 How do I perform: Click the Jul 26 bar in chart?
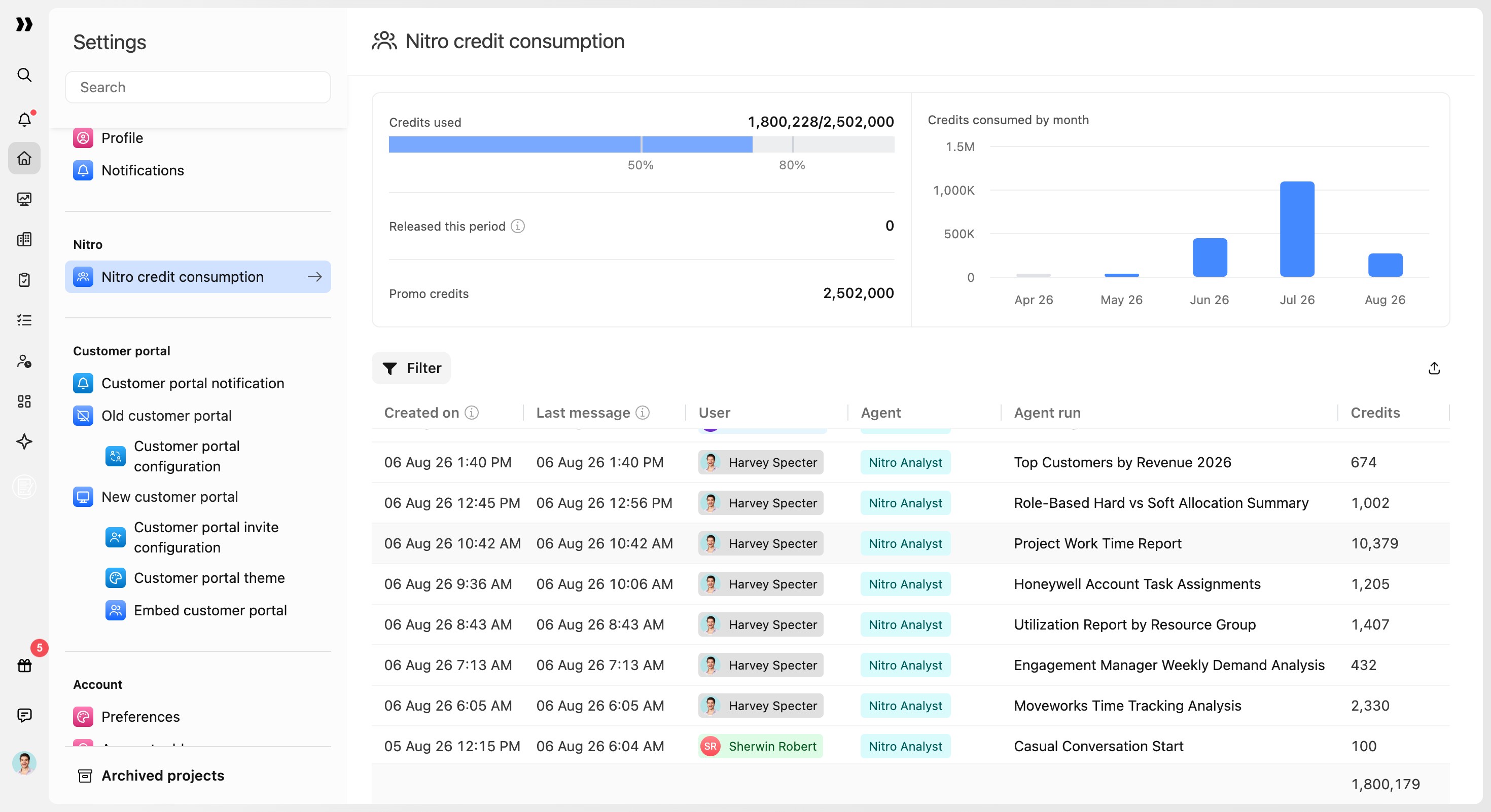(1297, 229)
